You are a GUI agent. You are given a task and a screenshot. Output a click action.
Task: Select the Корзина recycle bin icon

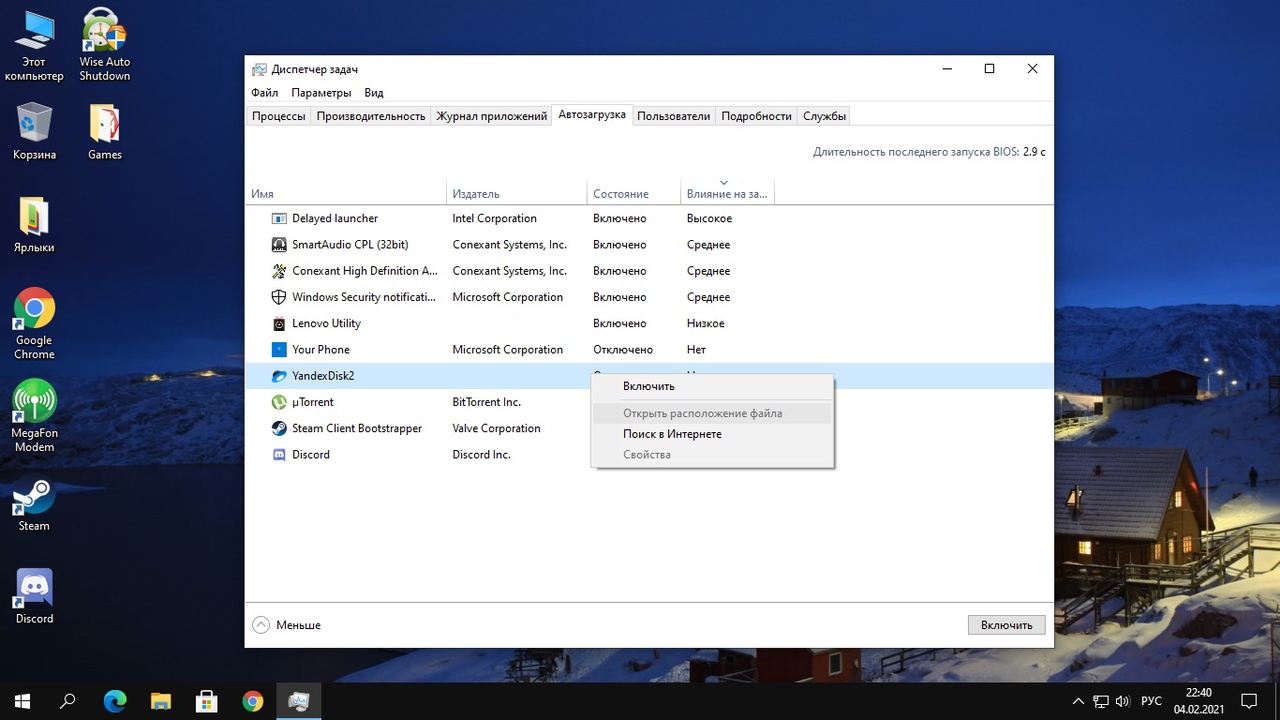click(x=34, y=131)
